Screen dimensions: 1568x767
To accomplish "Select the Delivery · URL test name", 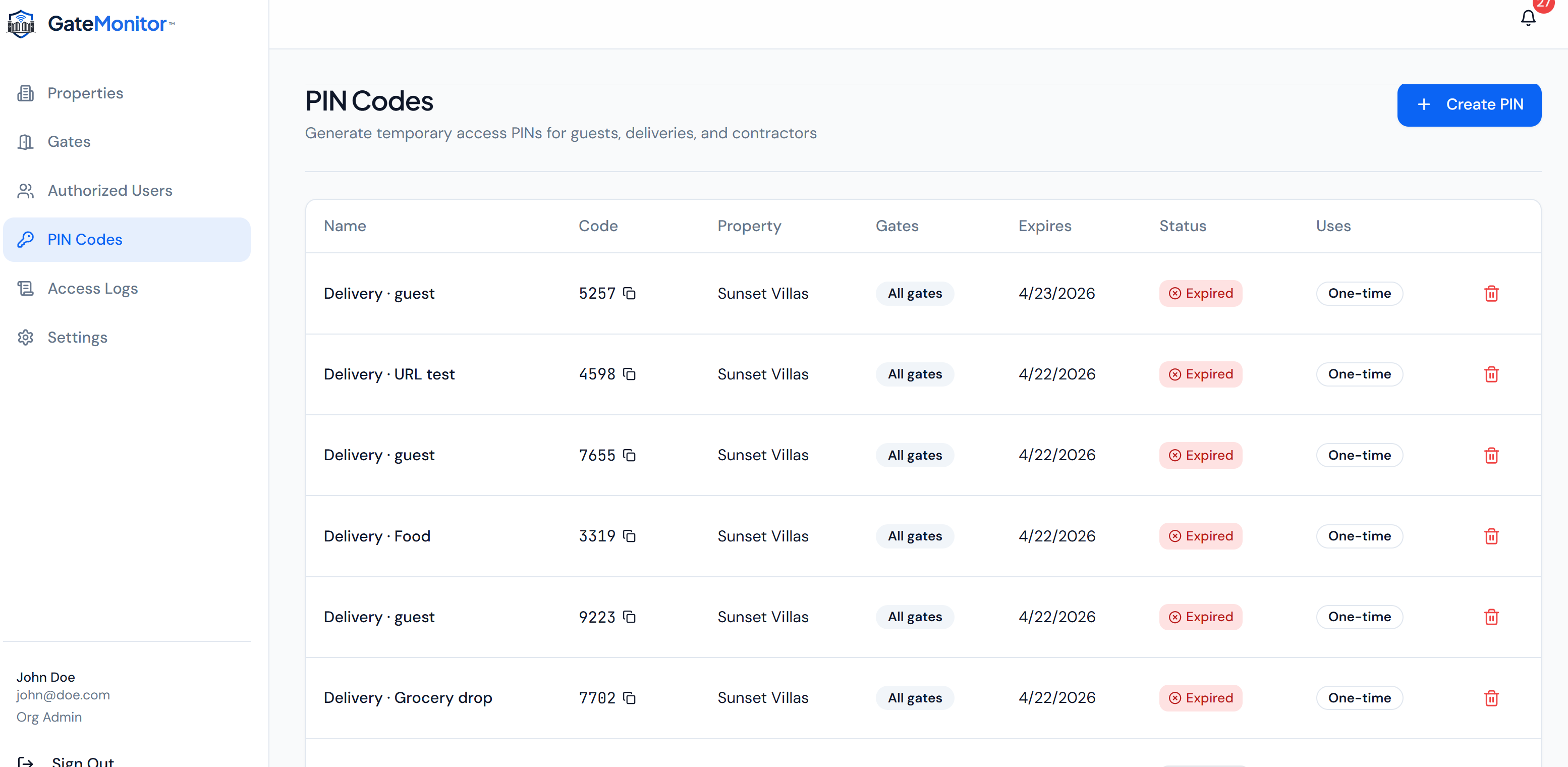I will point(389,374).
